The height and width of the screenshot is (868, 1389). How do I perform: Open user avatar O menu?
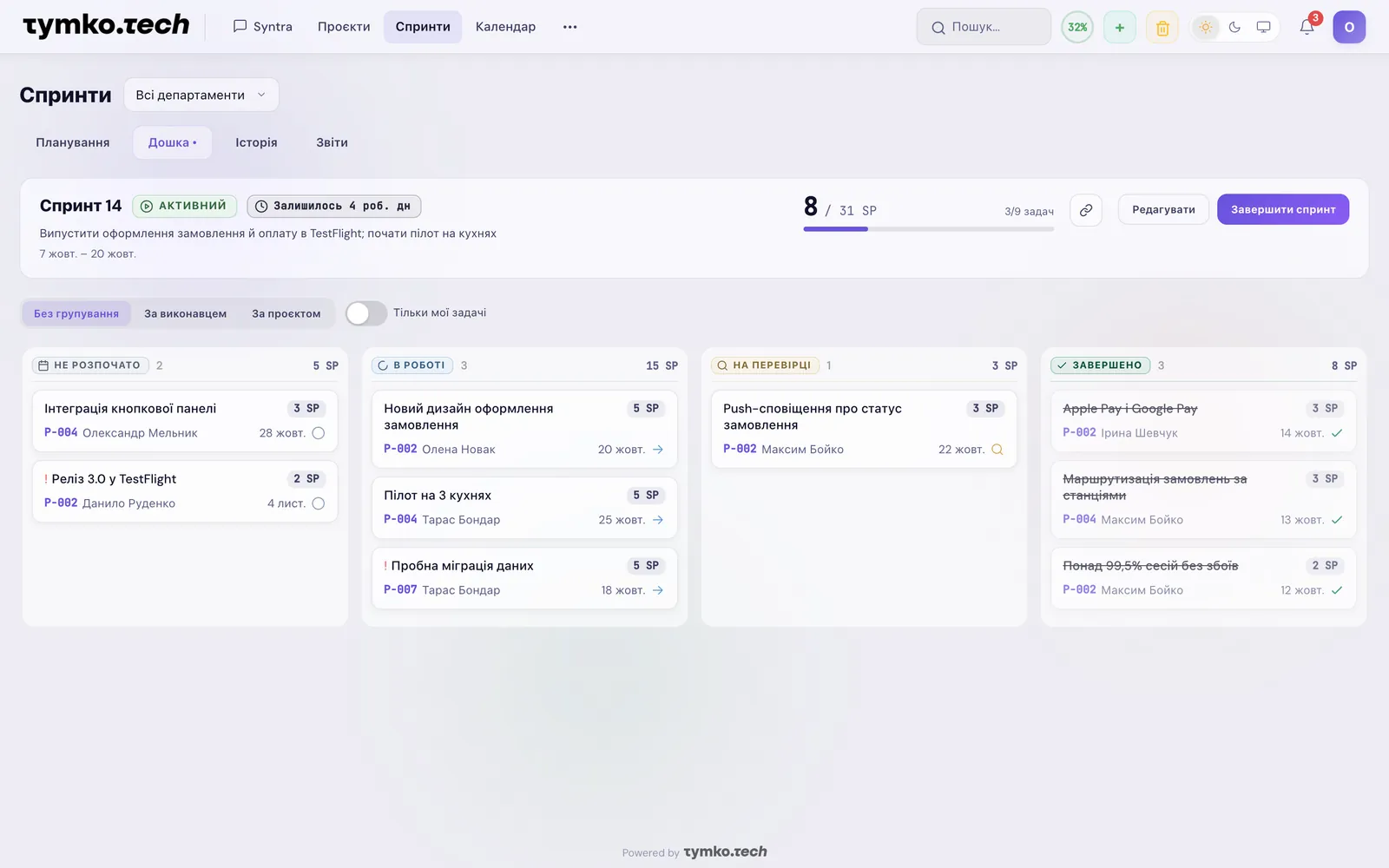pos(1349,27)
